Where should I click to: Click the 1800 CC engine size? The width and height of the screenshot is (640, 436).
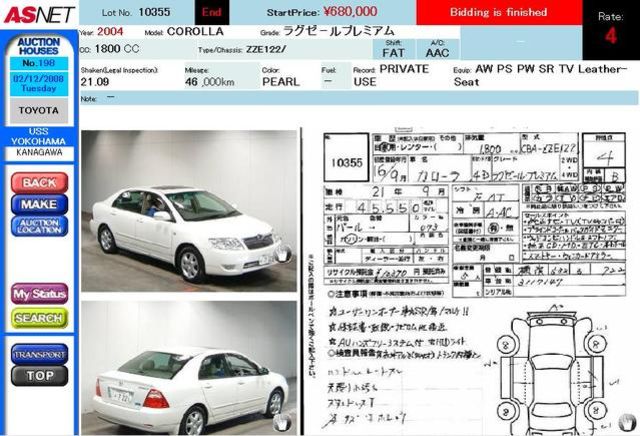point(117,49)
